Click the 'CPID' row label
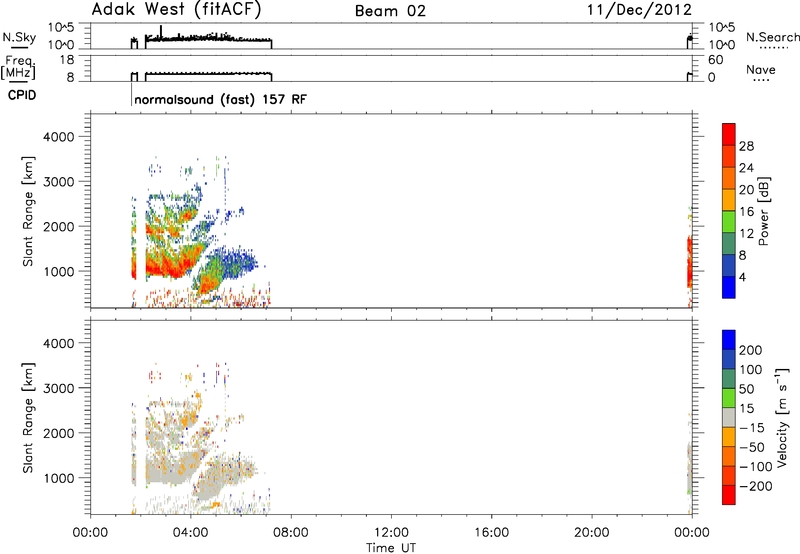The width and height of the screenshot is (800, 554). (22, 95)
